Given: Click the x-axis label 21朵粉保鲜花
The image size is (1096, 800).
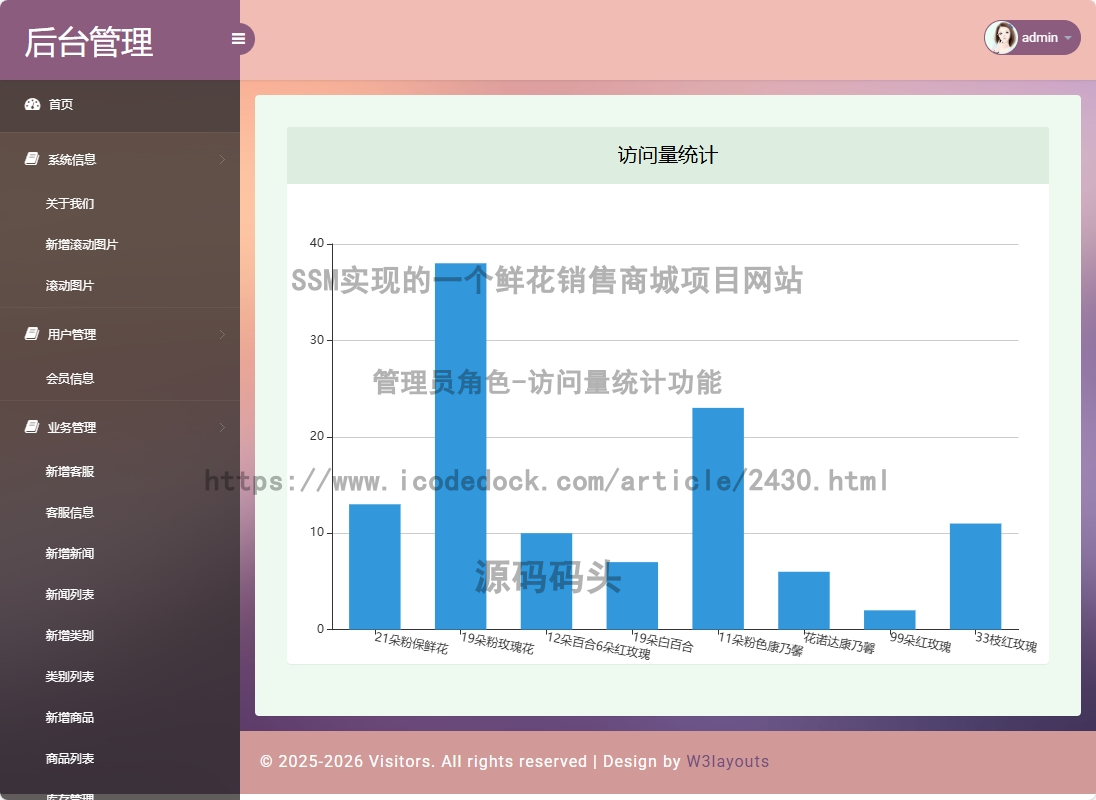Looking at the screenshot, I should (x=411, y=643).
